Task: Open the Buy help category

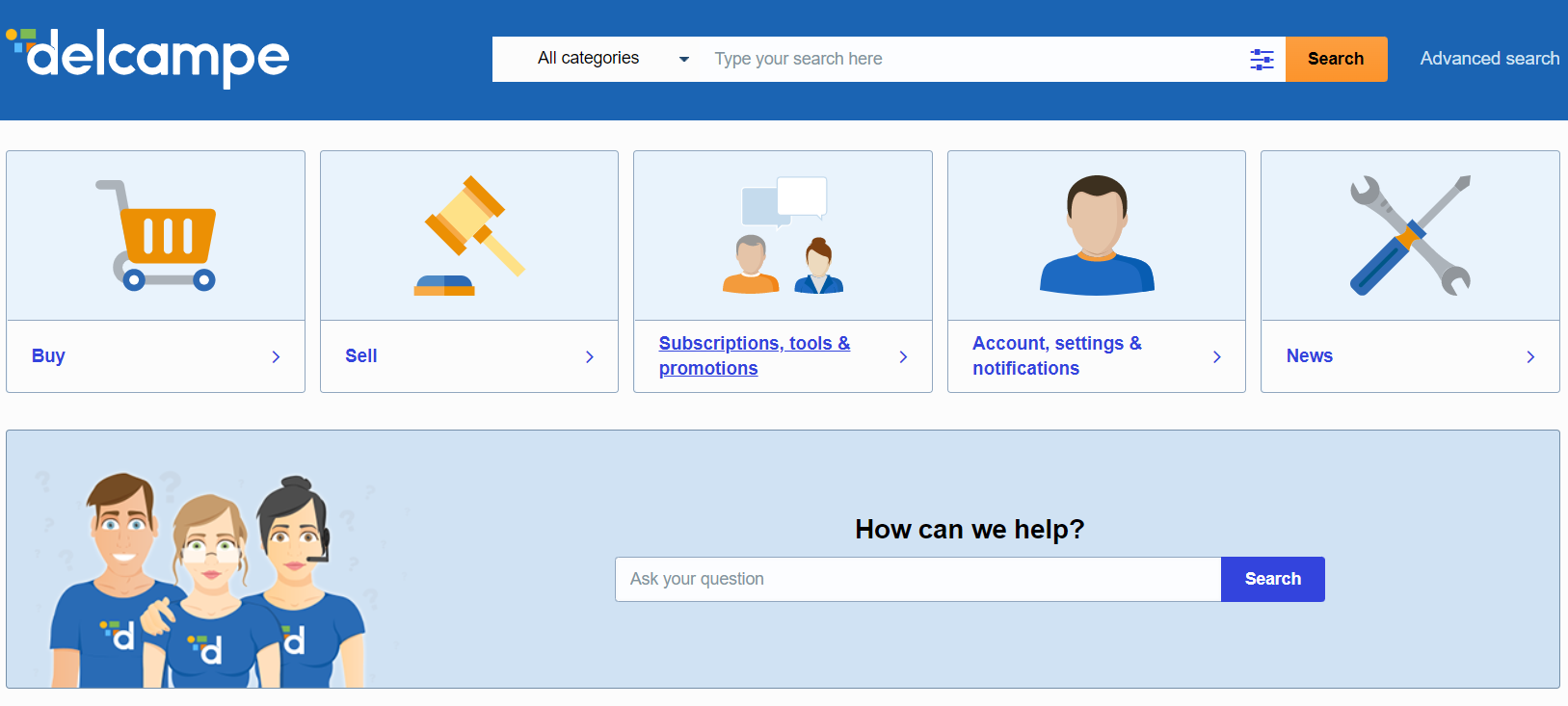Action: [x=48, y=355]
